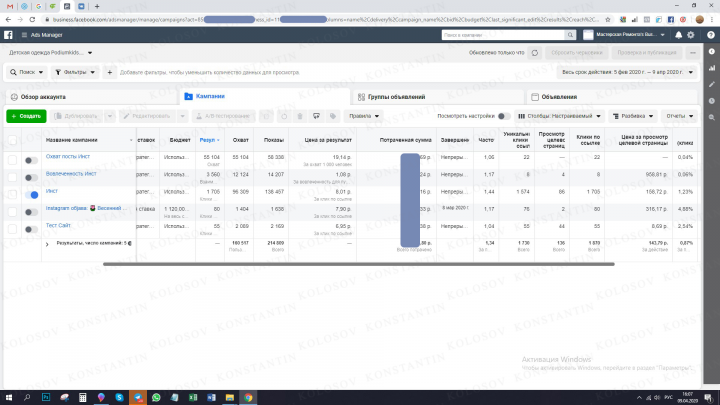Sort by the Результаты column header
Viewport: 720px width, 405px height.
(x=209, y=140)
